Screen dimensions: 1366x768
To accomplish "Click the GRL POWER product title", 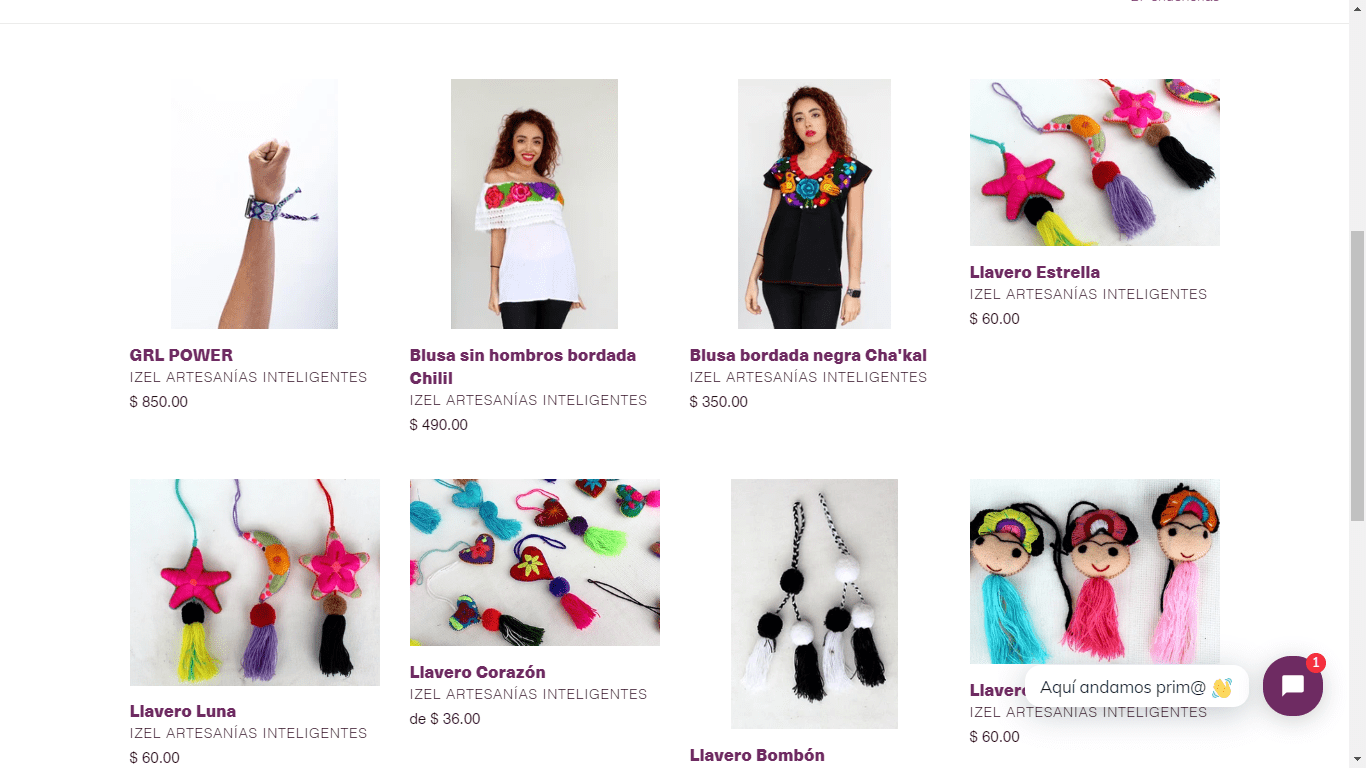I will (181, 355).
